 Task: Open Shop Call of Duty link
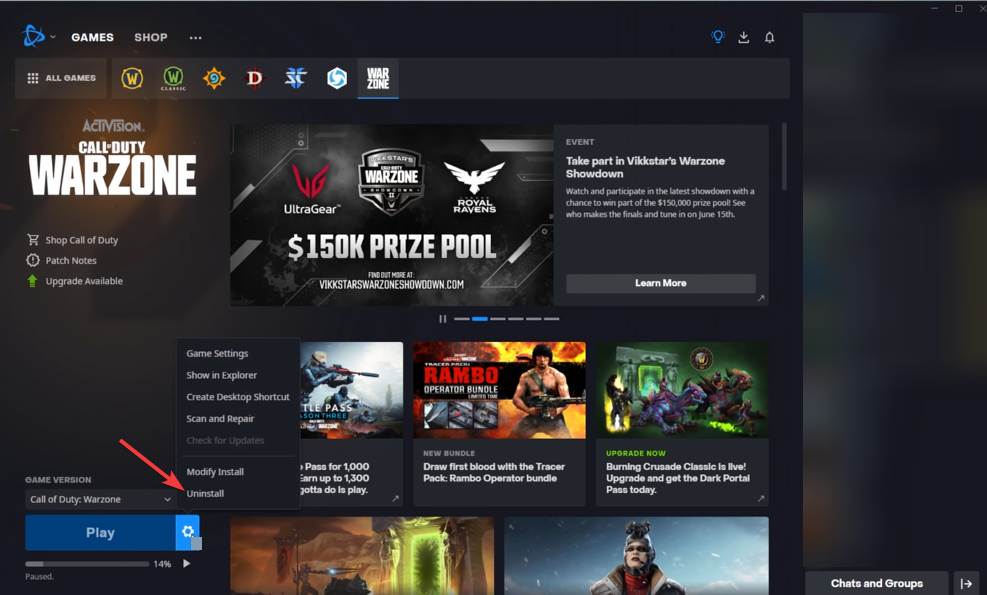[81, 240]
